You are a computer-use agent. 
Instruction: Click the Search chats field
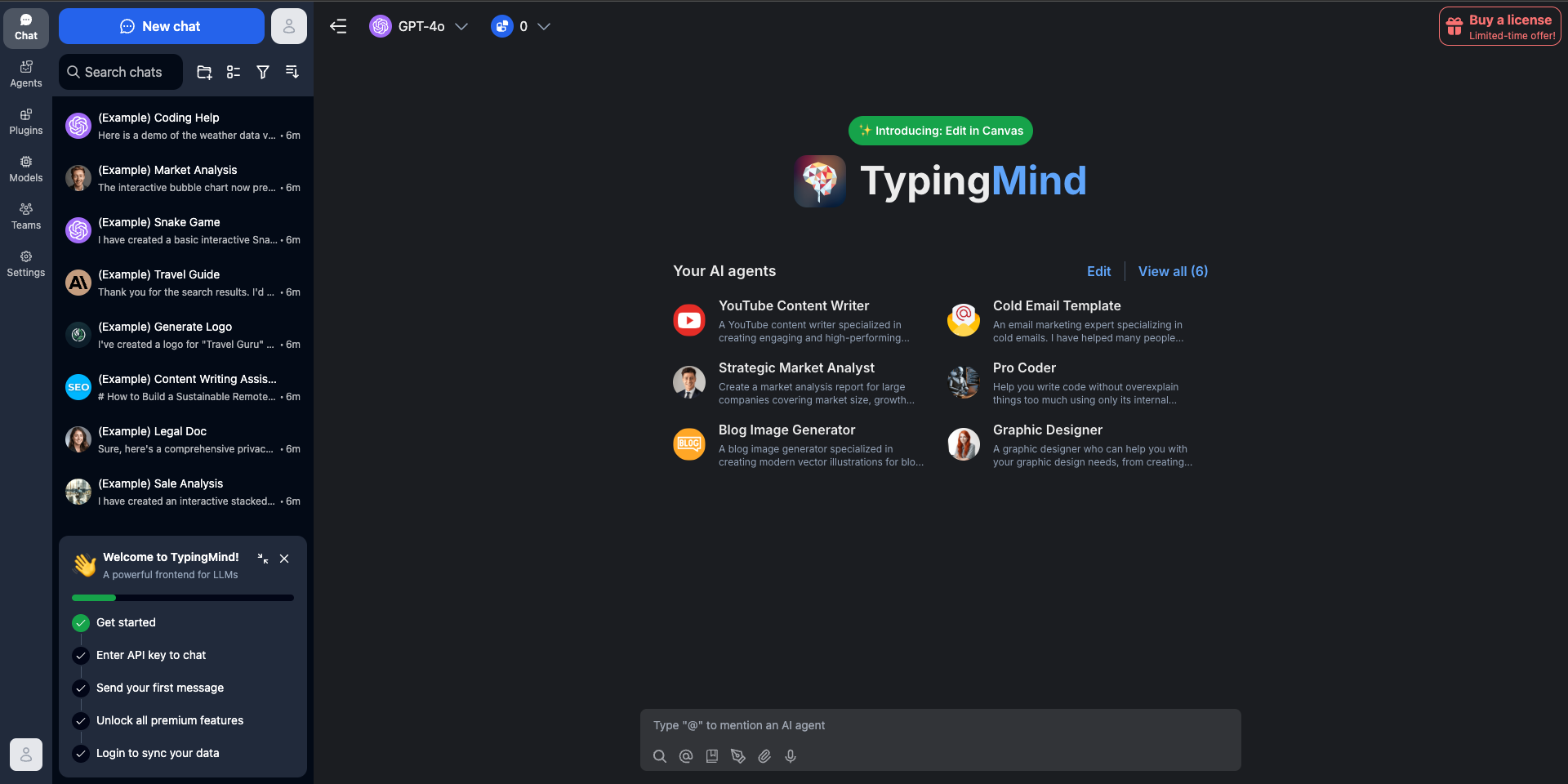pos(121,72)
